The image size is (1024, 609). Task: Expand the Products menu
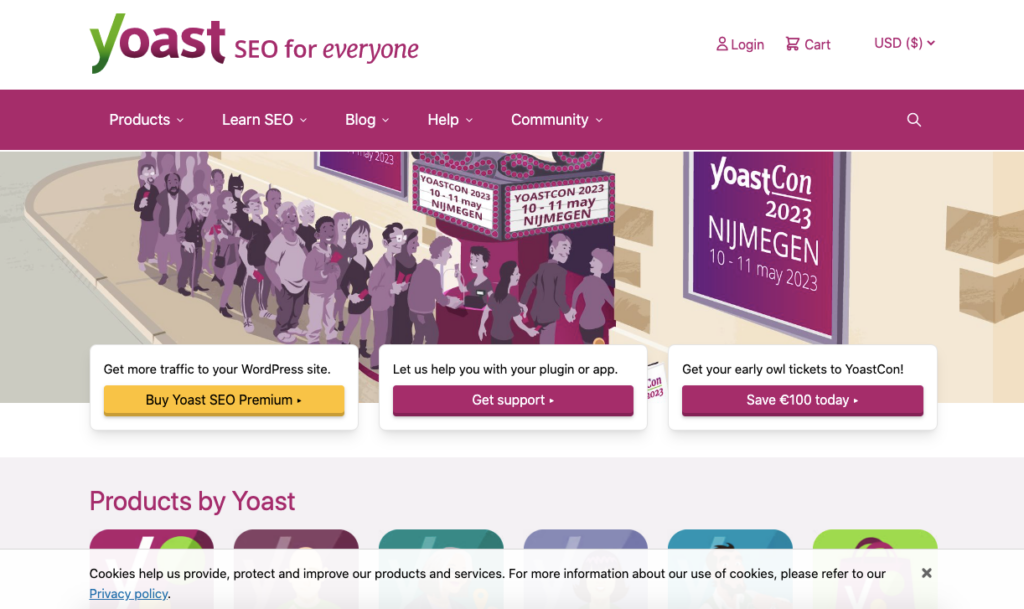[x=146, y=120]
